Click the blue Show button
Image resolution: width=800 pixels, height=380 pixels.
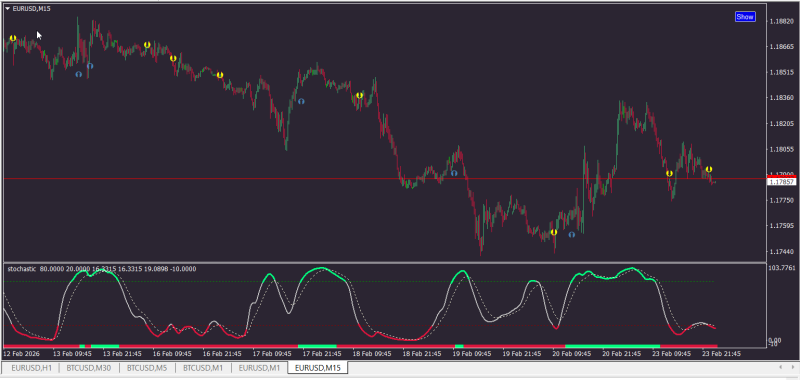coord(745,17)
